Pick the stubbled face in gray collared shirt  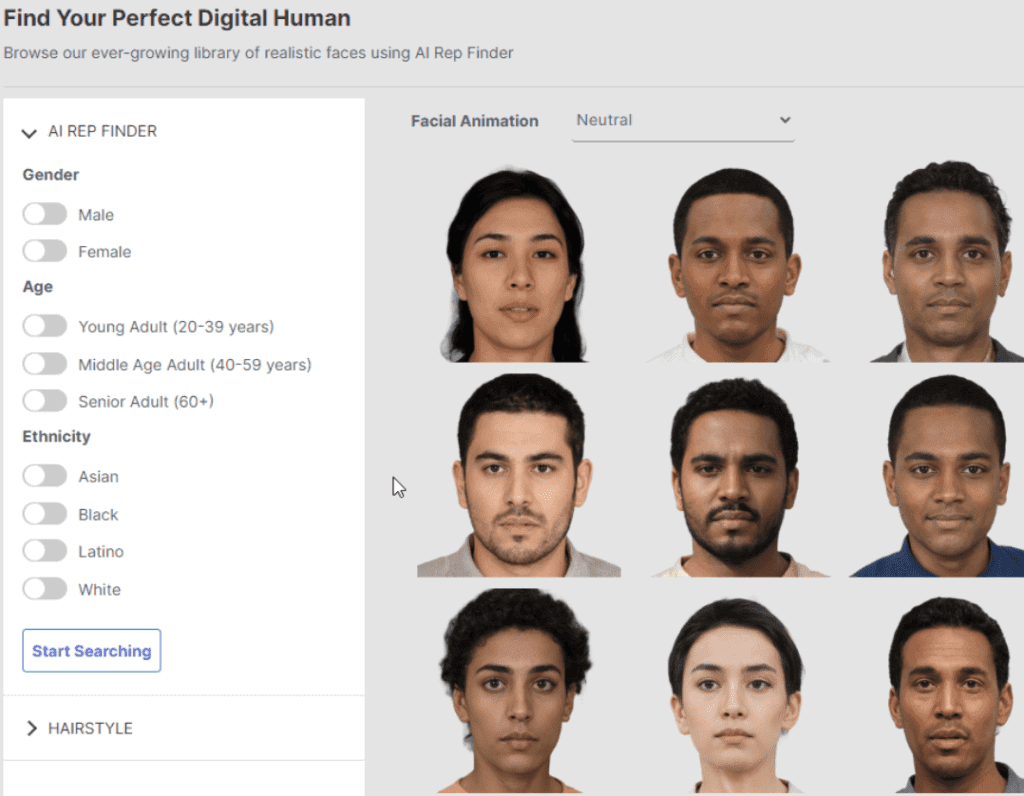[520, 478]
